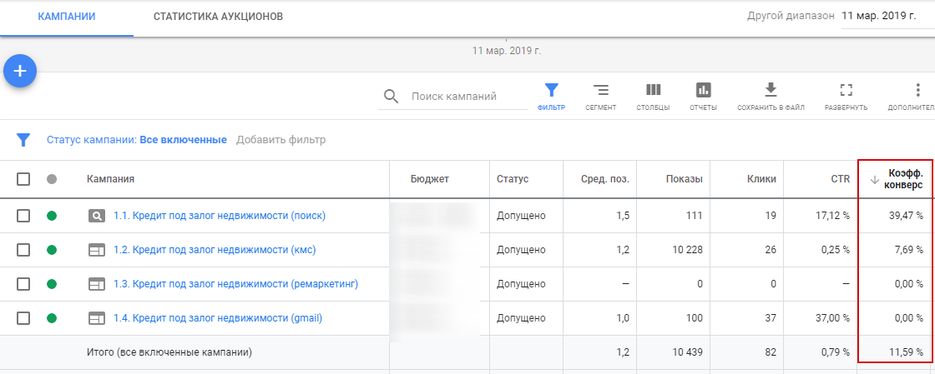Viewport: 935px width, 374px height.
Task: Select the Кампании tab
Action: coord(67,17)
